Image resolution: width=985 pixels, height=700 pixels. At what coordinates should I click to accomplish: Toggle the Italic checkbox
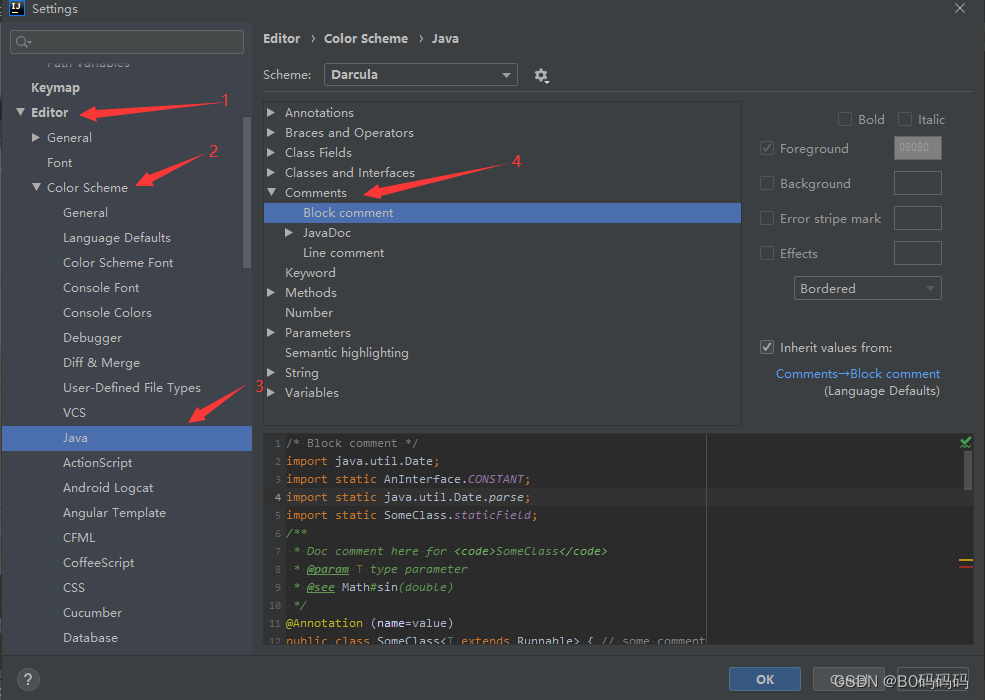tap(905, 119)
